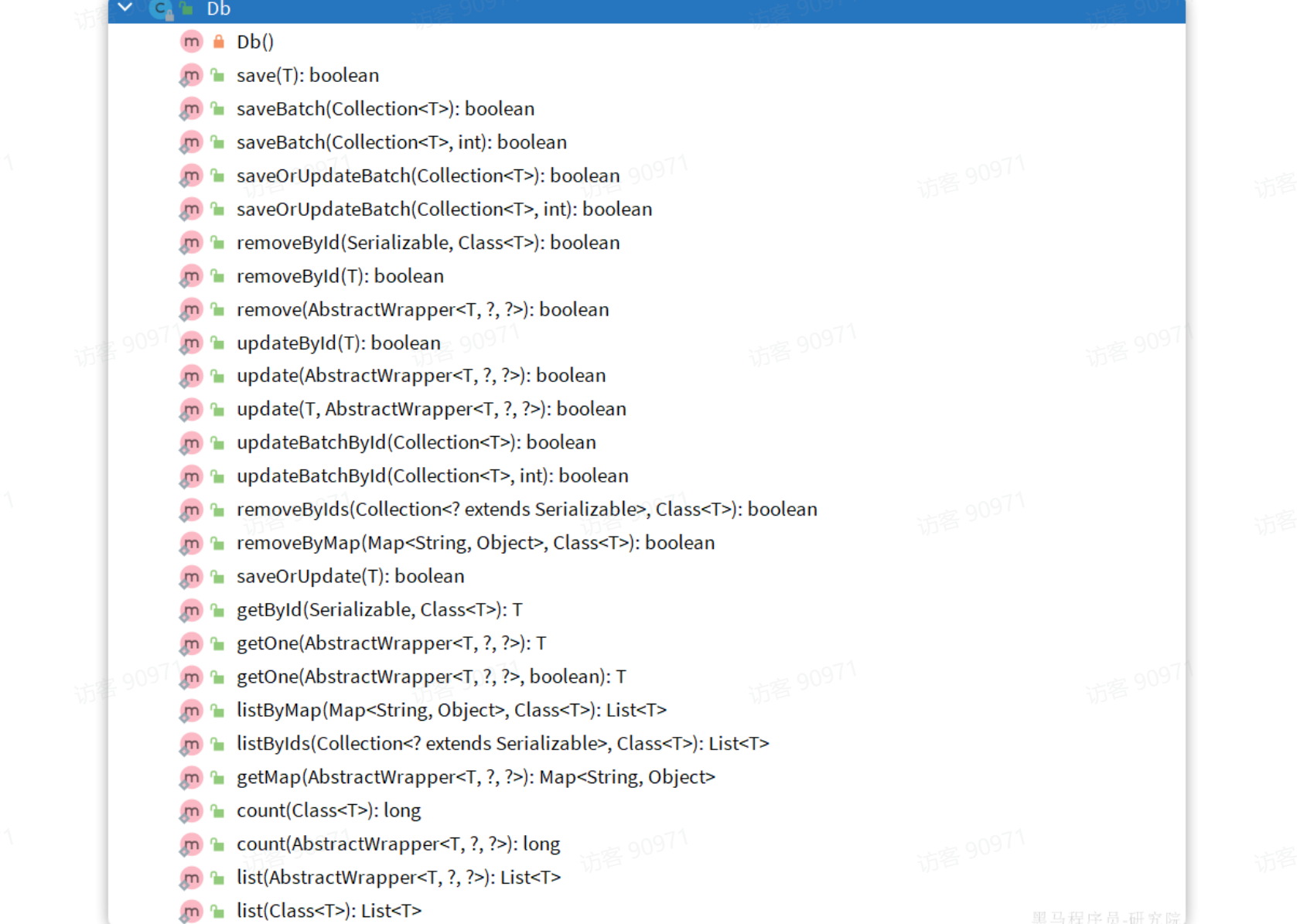Collapse the Db class node chevron
Image resolution: width=1297 pixels, height=924 pixels.
click(x=125, y=8)
